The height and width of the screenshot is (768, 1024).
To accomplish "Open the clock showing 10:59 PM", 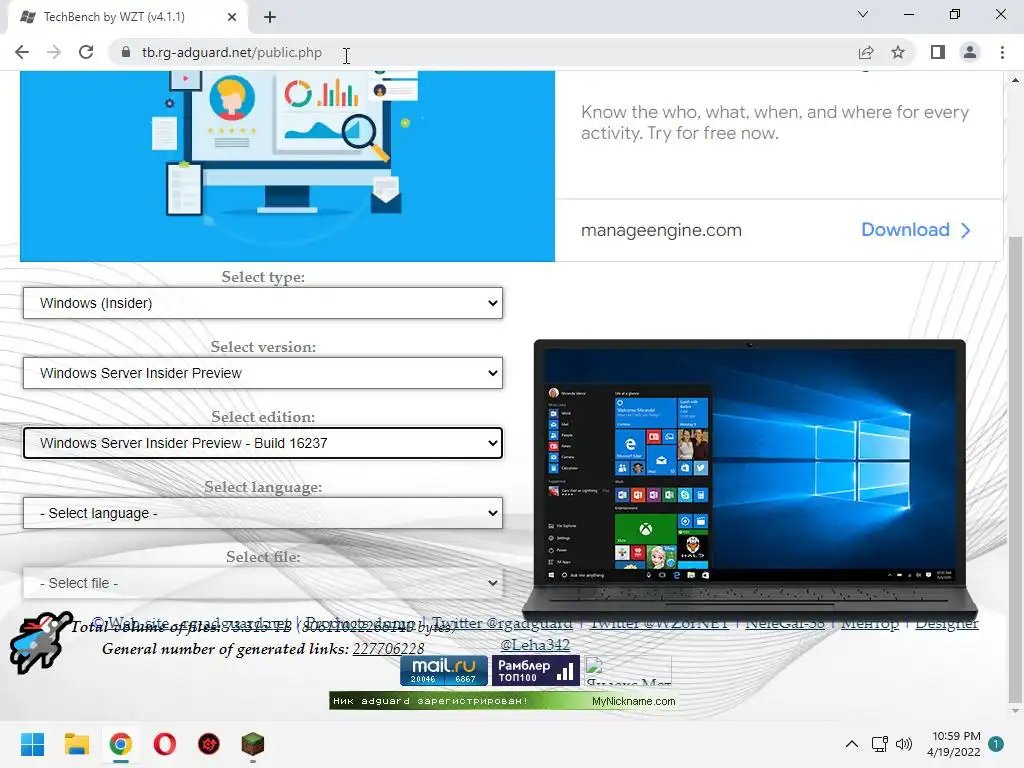I will [953, 744].
